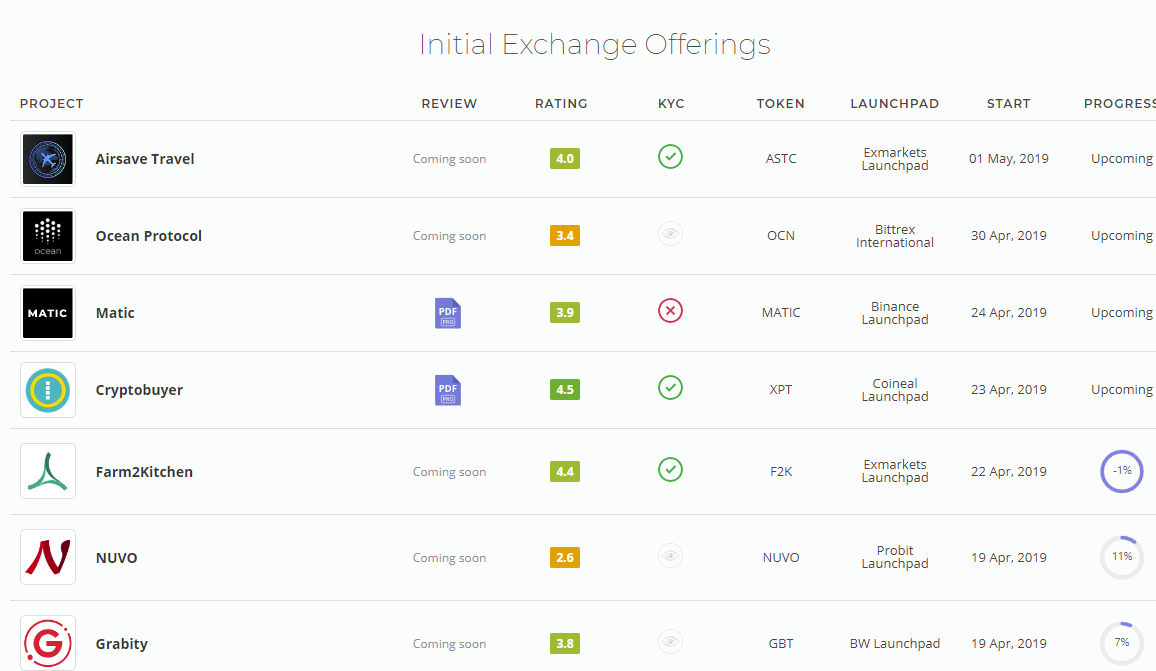Click Airsave Travel's green KYC checkmark
This screenshot has width=1156, height=671.
670,156
